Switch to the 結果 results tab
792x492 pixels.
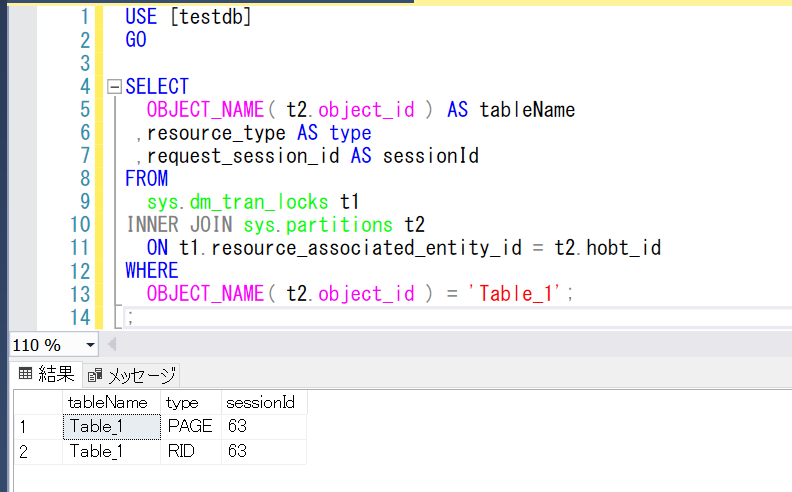(x=46, y=374)
